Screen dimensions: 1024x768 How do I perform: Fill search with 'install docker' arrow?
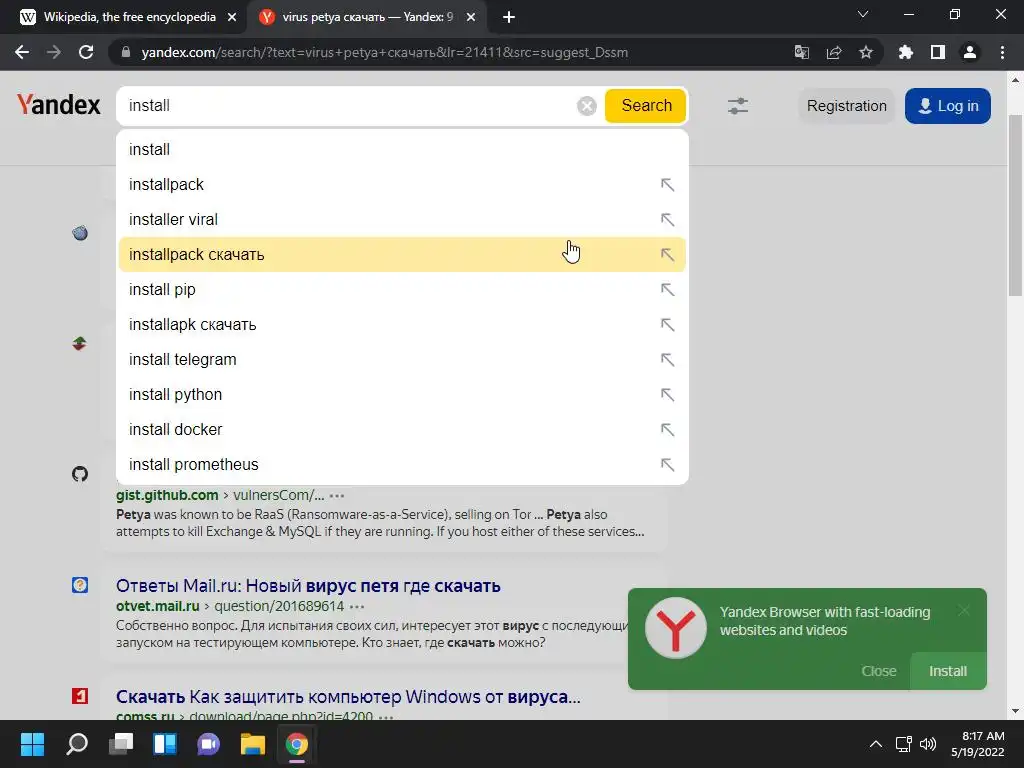click(x=667, y=429)
